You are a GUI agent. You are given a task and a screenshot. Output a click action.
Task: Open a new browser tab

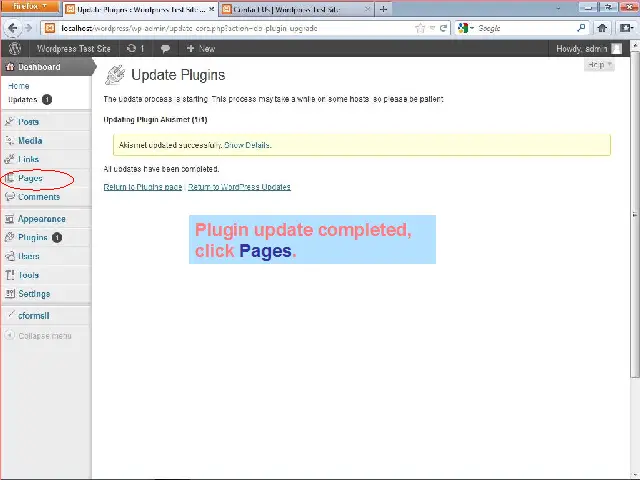click(x=383, y=9)
